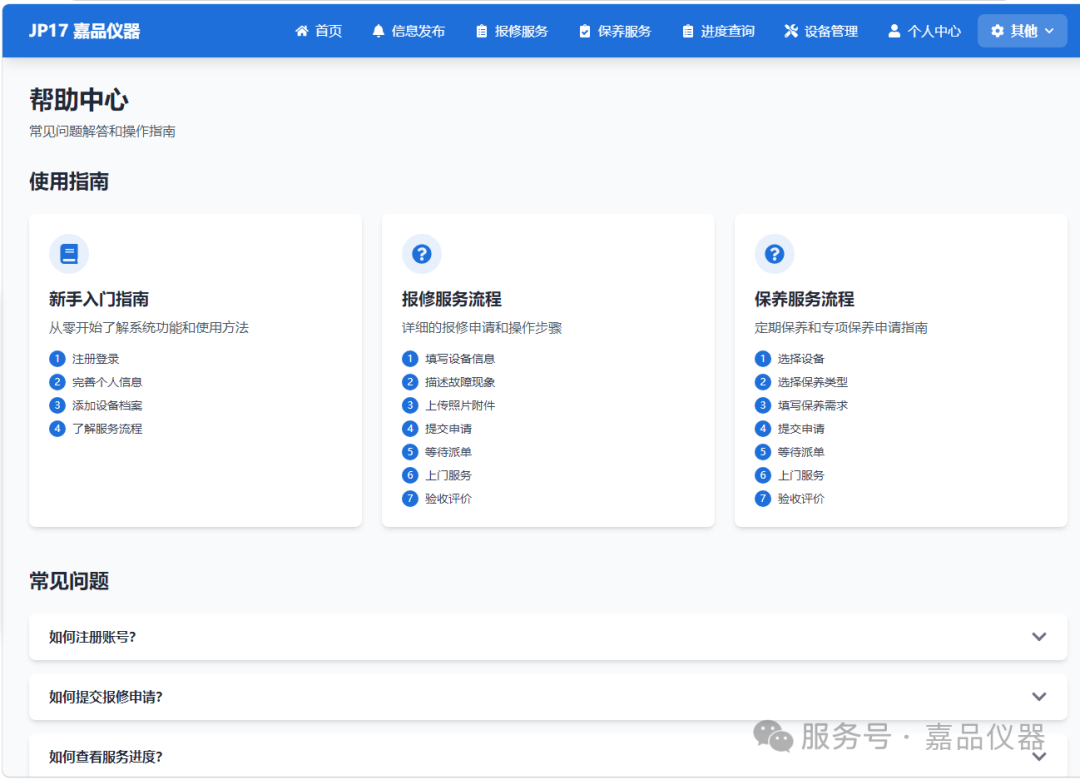1080x780 pixels.
Task: Click the home icon in navbar
Action: point(302,31)
